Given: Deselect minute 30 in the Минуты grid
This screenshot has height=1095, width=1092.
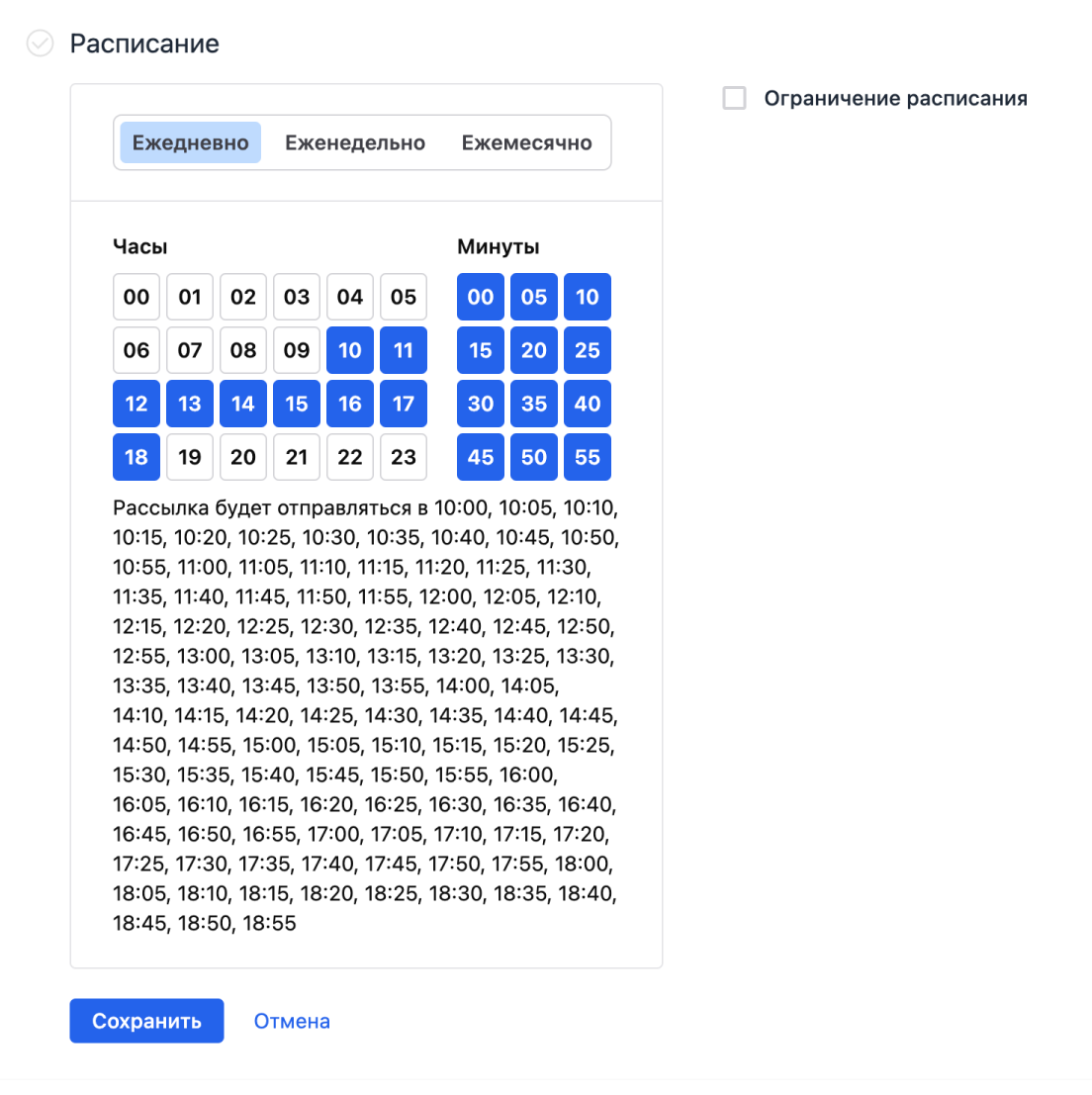Looking at the screenshot, I should click(480, 403).
